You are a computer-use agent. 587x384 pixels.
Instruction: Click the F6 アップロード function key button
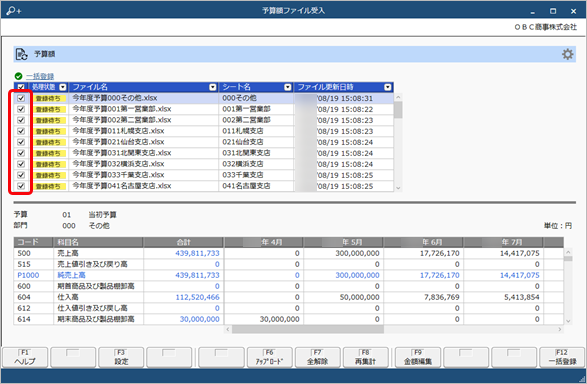pyautogui.click(x=269, y=357)
